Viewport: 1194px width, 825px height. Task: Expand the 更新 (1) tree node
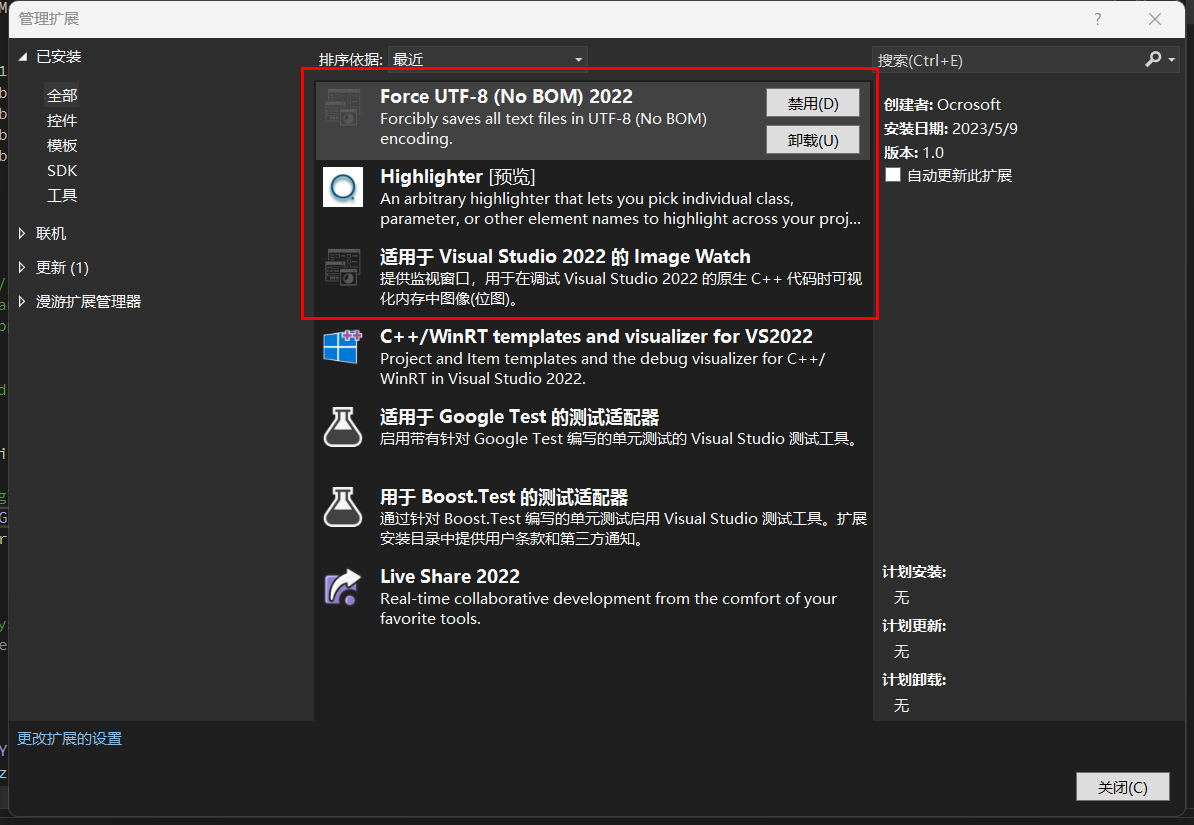click(x=22, y=267)
